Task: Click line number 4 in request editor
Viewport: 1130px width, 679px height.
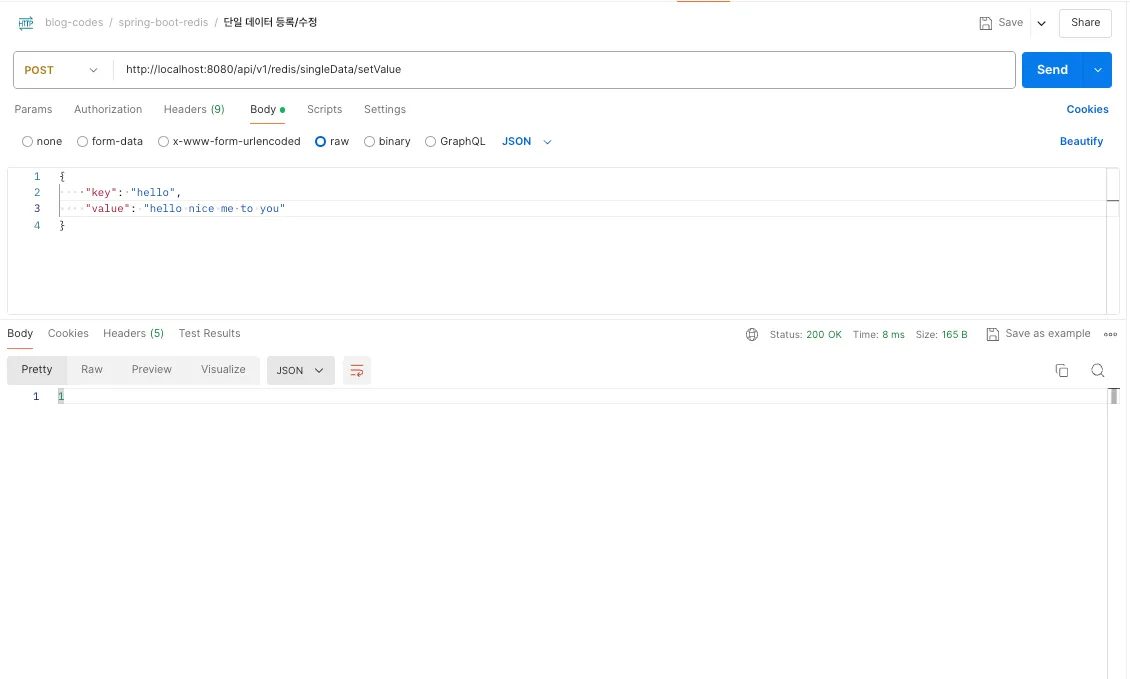Action: click(37, 226)
